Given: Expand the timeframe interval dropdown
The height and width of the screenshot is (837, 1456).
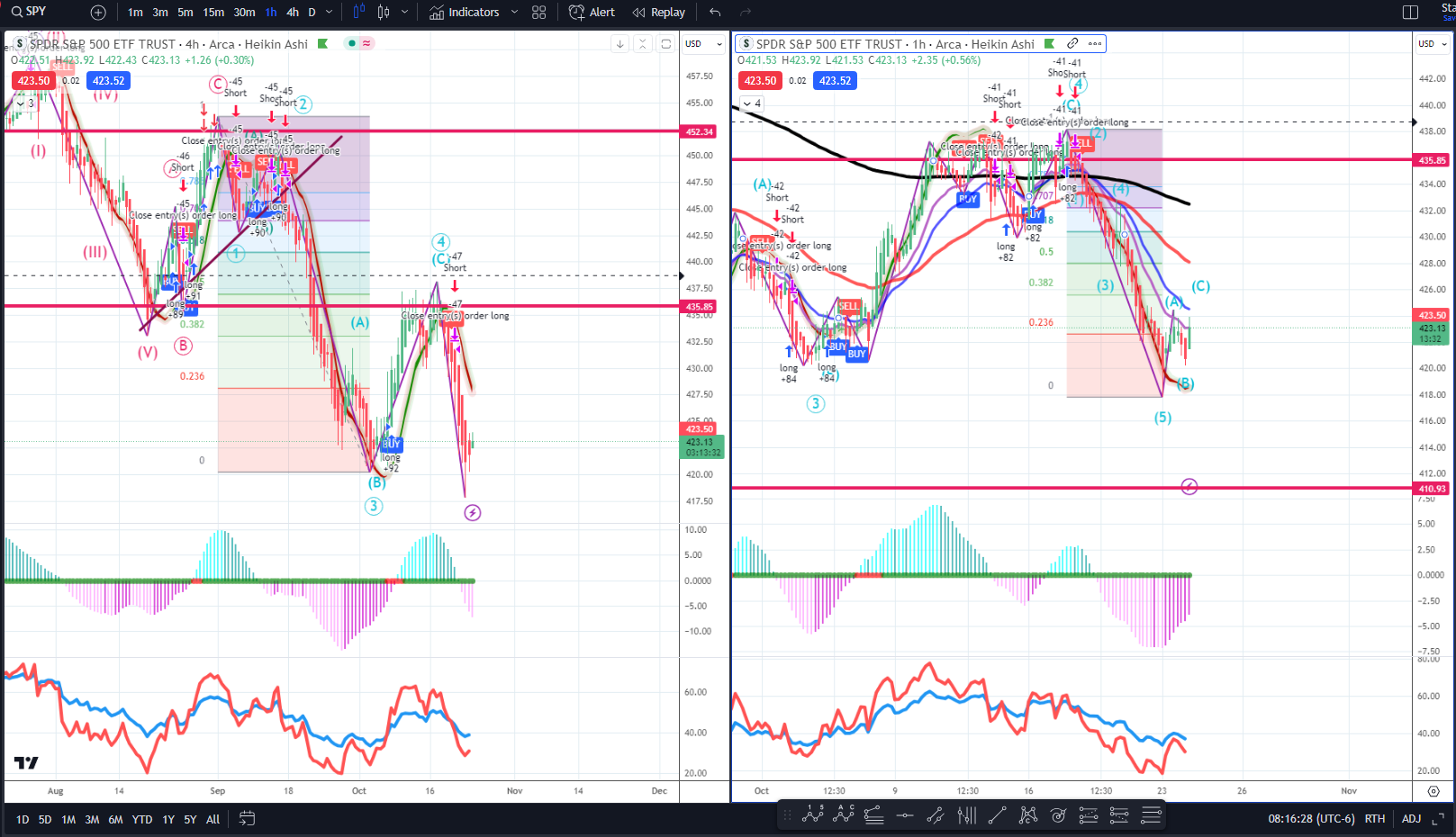Looking at the screenshot, I should [x=329, y=13].
